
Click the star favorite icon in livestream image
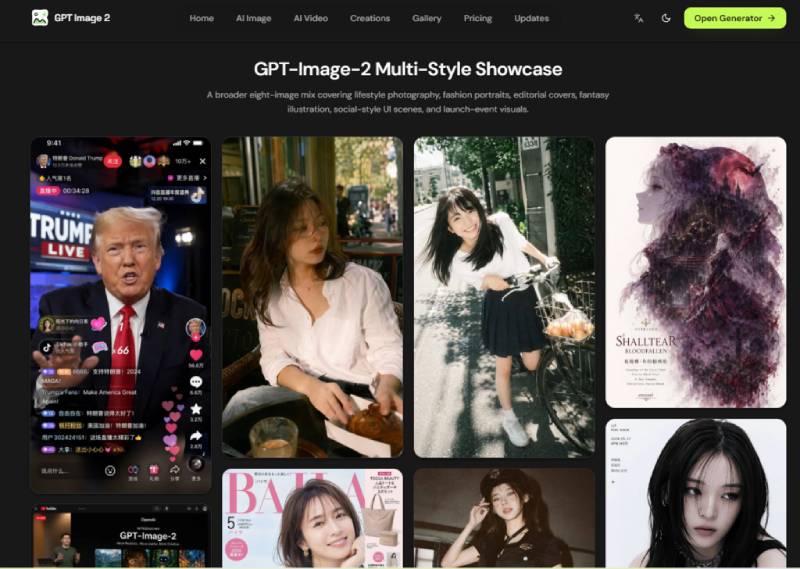click(196, 409)
